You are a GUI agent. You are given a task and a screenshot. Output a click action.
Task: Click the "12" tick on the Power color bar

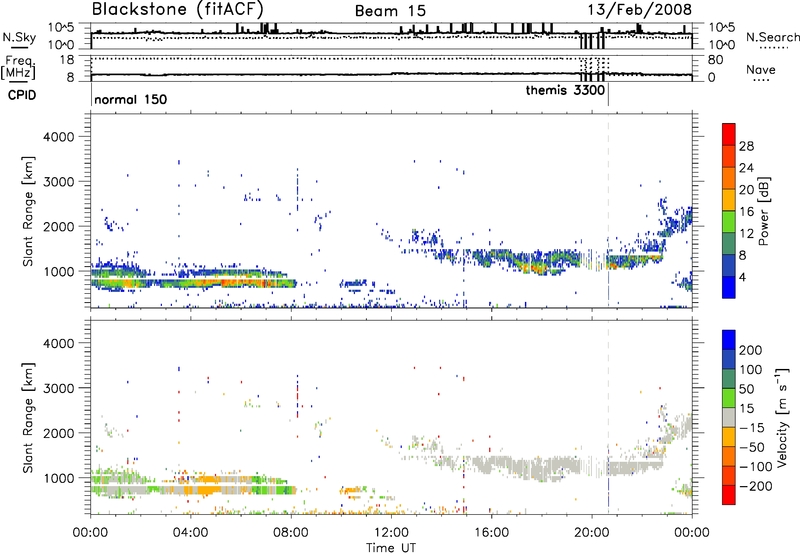coord(746,234)
